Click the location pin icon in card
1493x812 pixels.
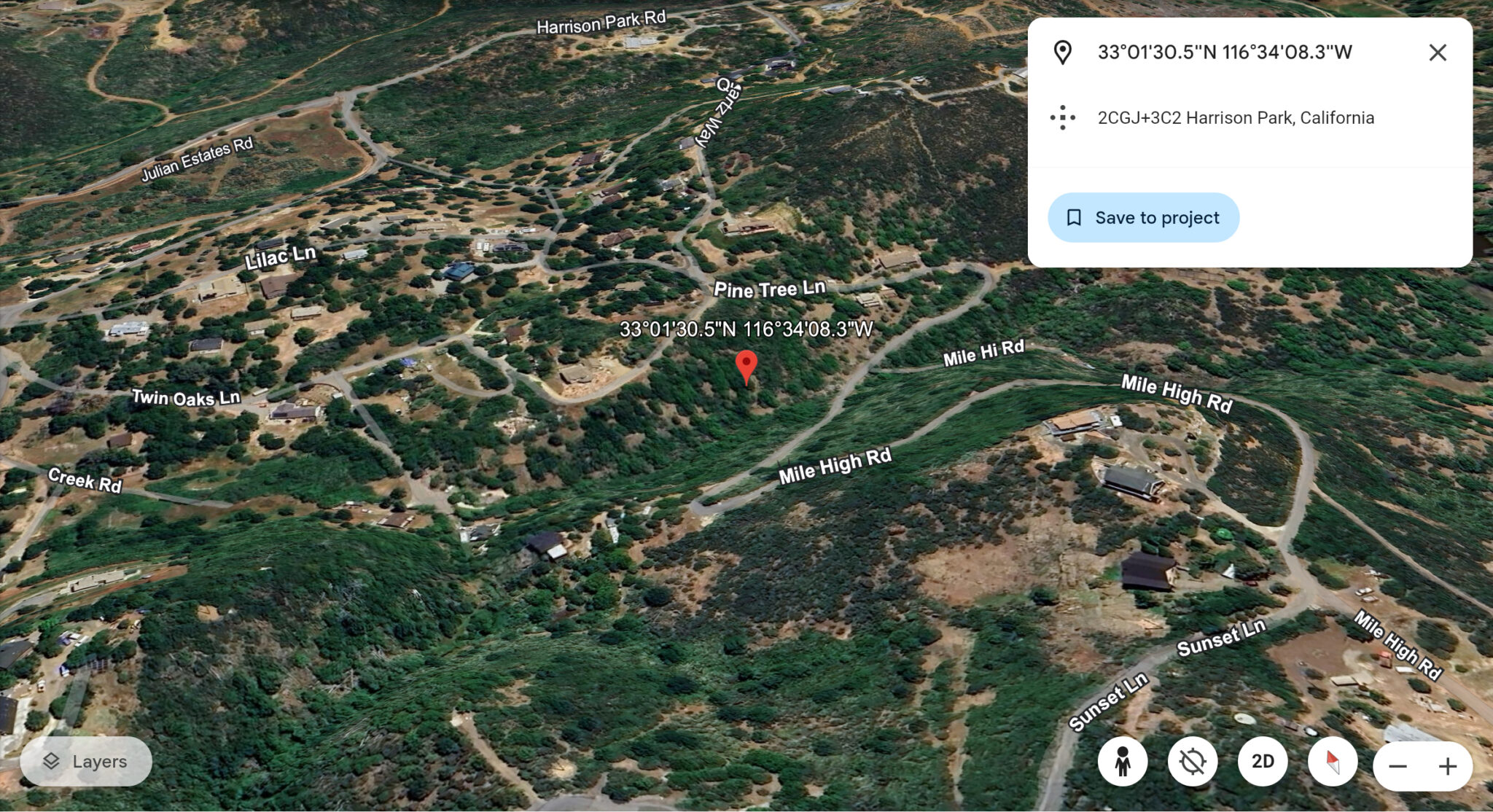pyautogui.click(x=1063, y=52)
